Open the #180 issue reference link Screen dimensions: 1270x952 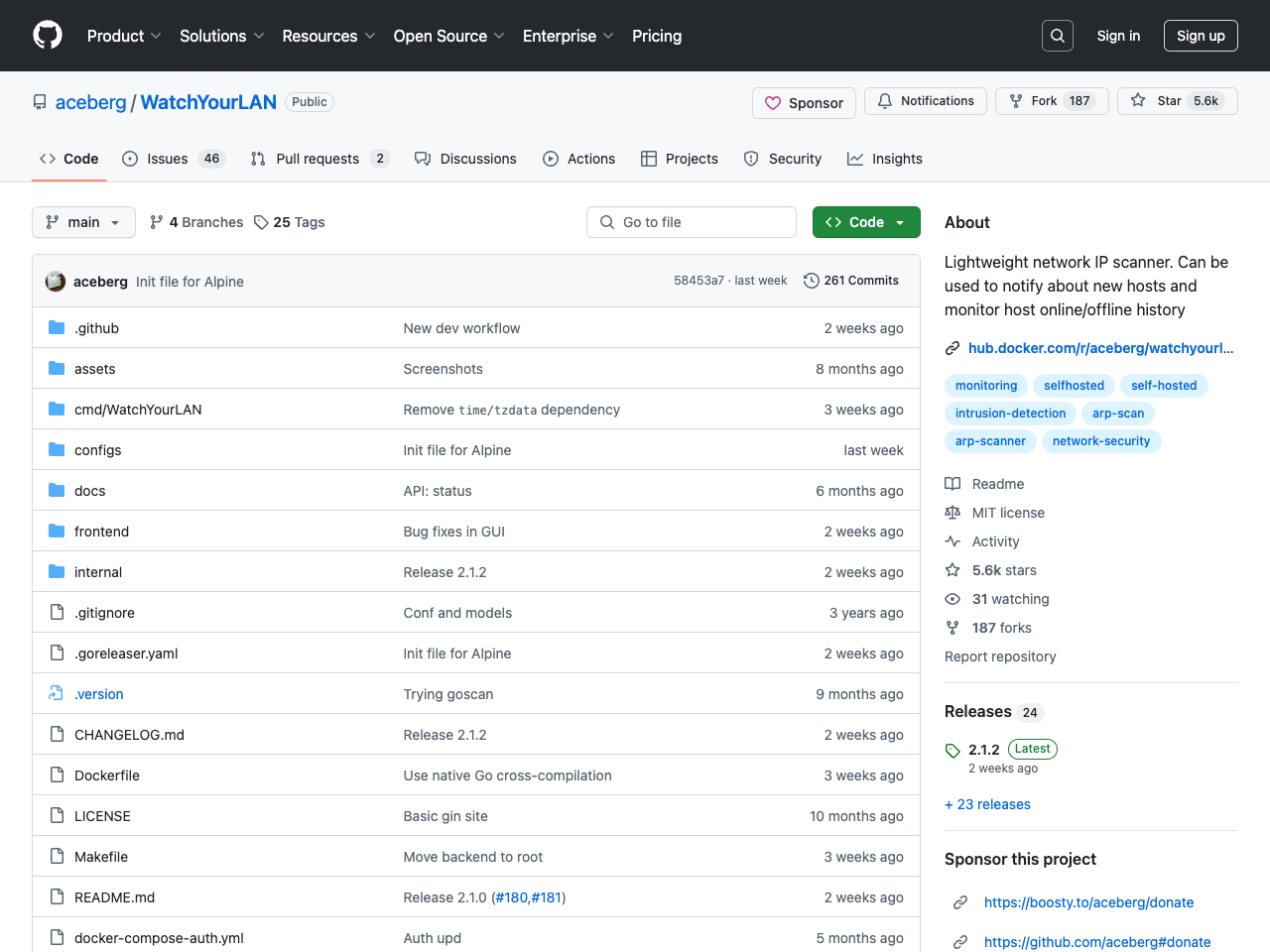pos(511,897)
